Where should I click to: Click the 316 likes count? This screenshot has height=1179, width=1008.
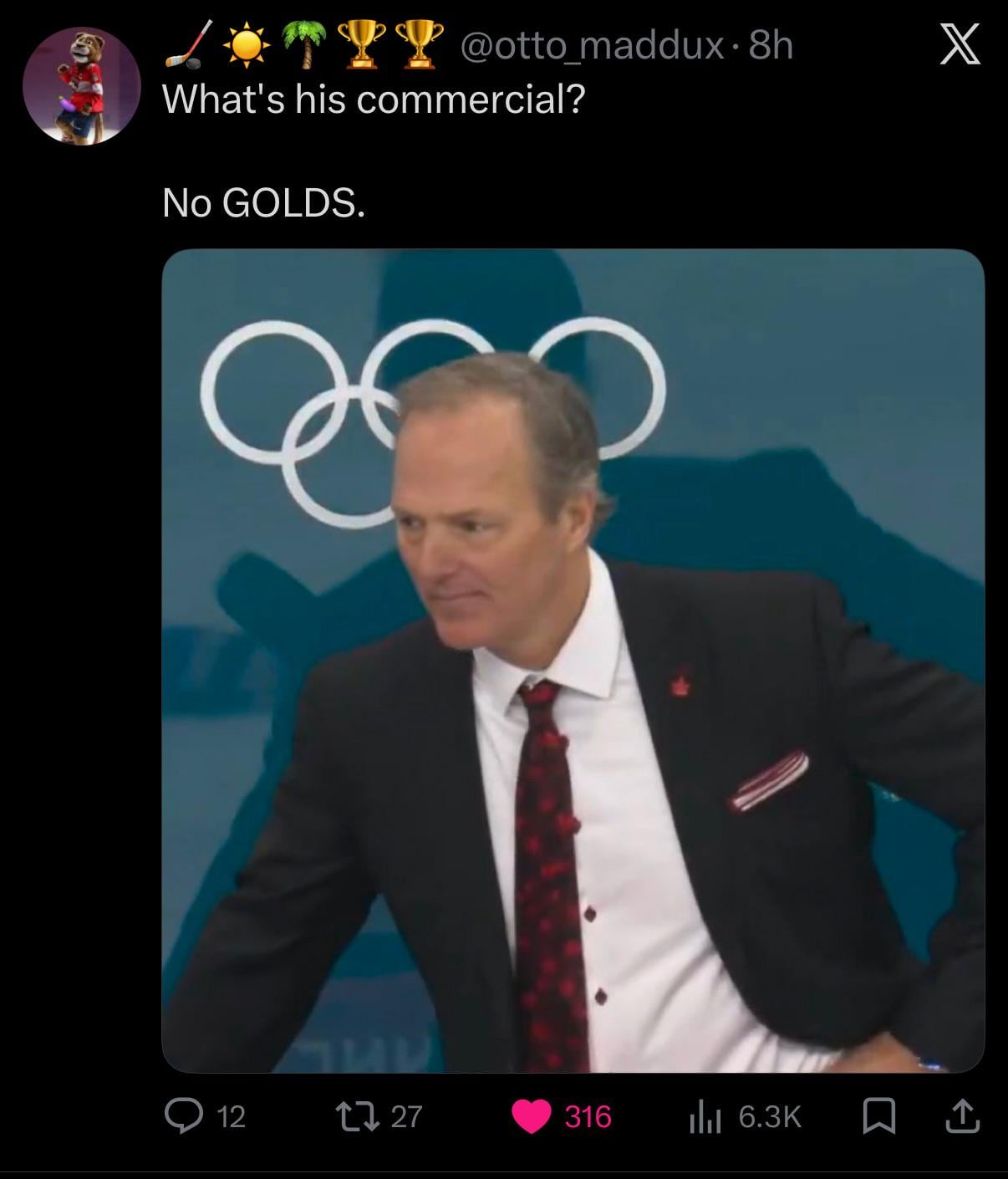(588, 1117)
